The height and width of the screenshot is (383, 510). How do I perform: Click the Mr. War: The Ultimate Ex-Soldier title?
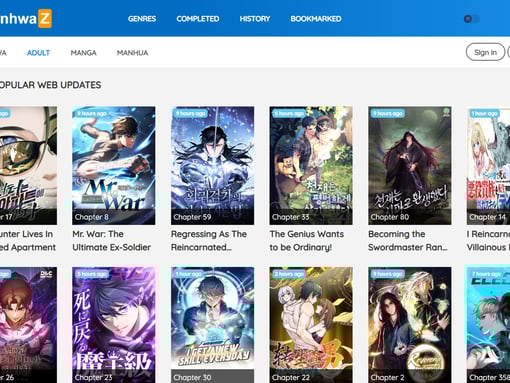(112, 241)
